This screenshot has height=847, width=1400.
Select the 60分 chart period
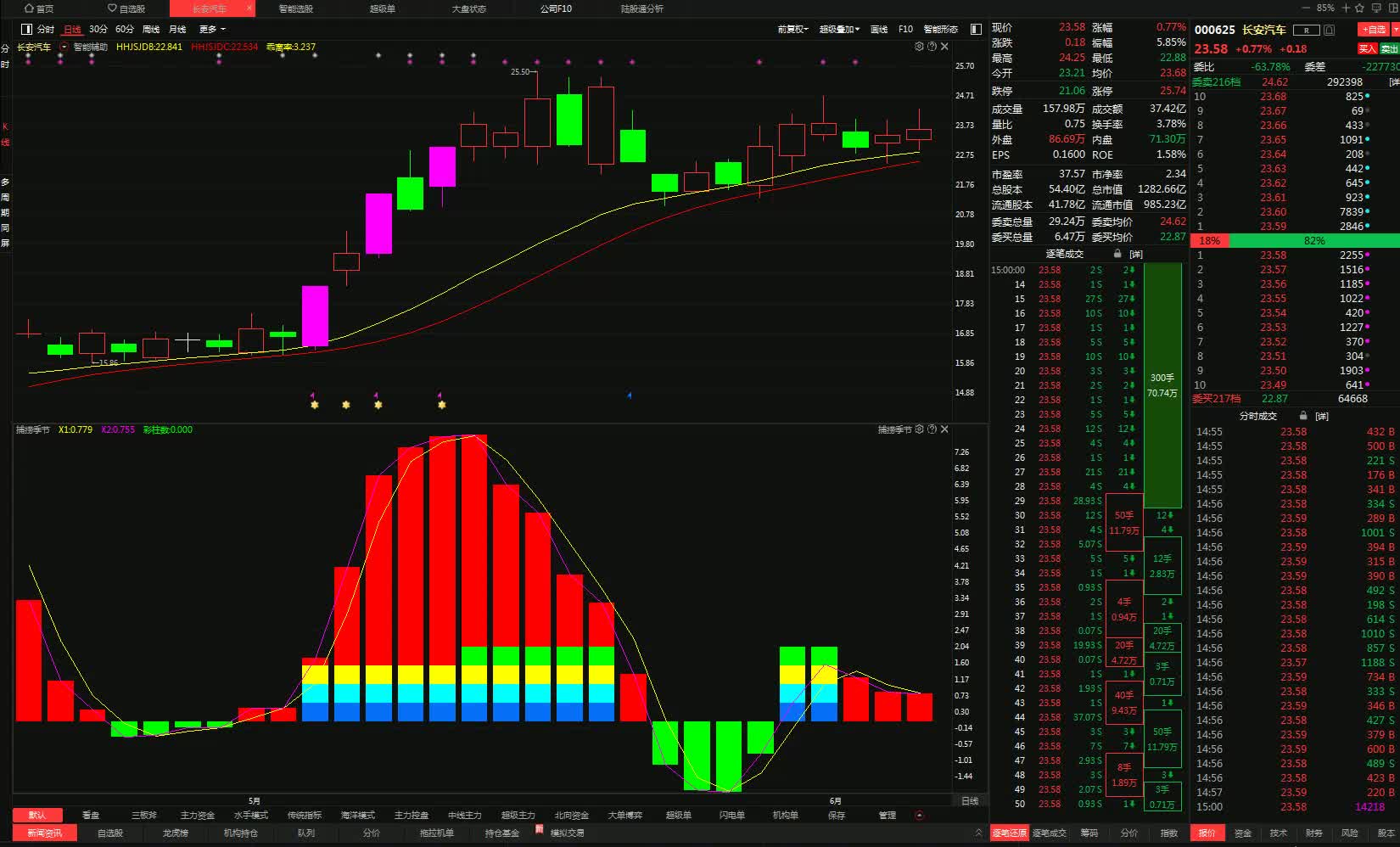(x=125, y=29)
